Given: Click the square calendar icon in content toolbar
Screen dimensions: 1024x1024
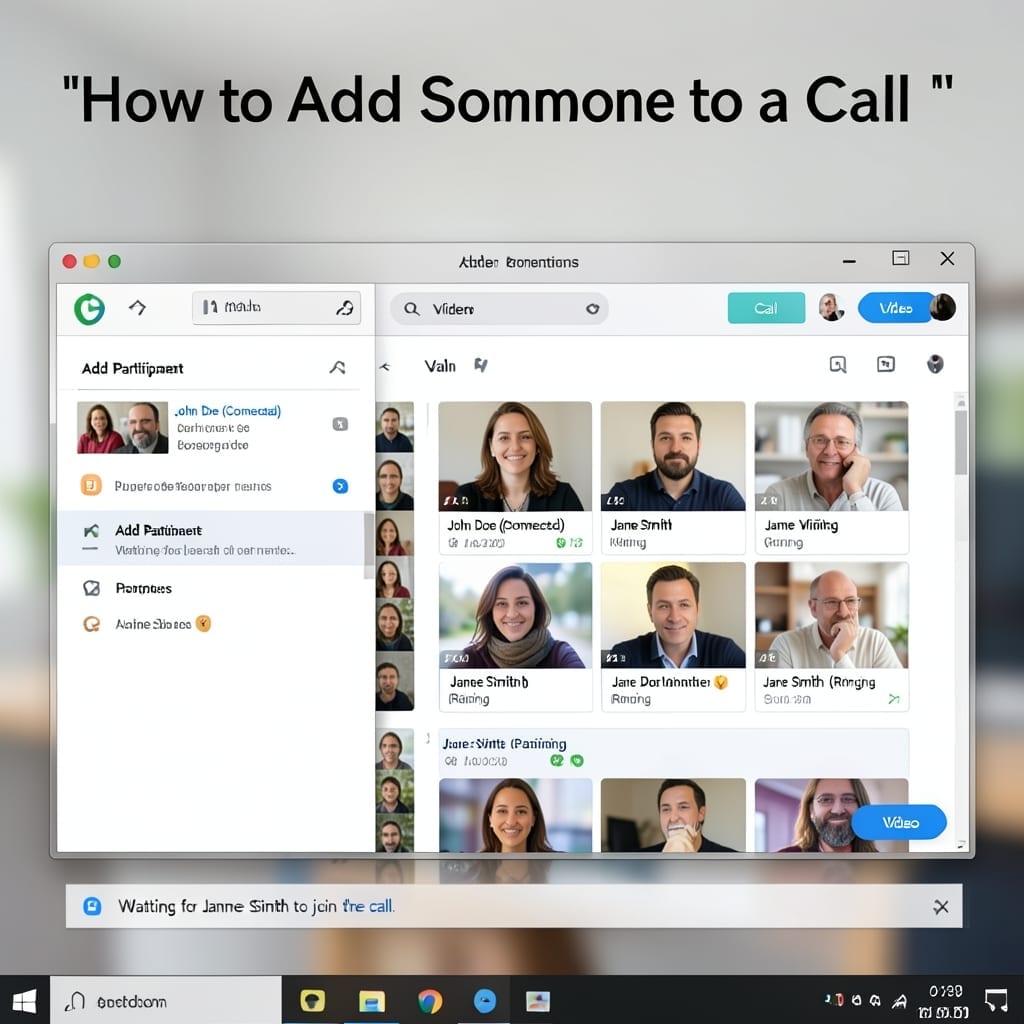Looking at the screenshot, I should pyautogui.click(x=886, y=364).
